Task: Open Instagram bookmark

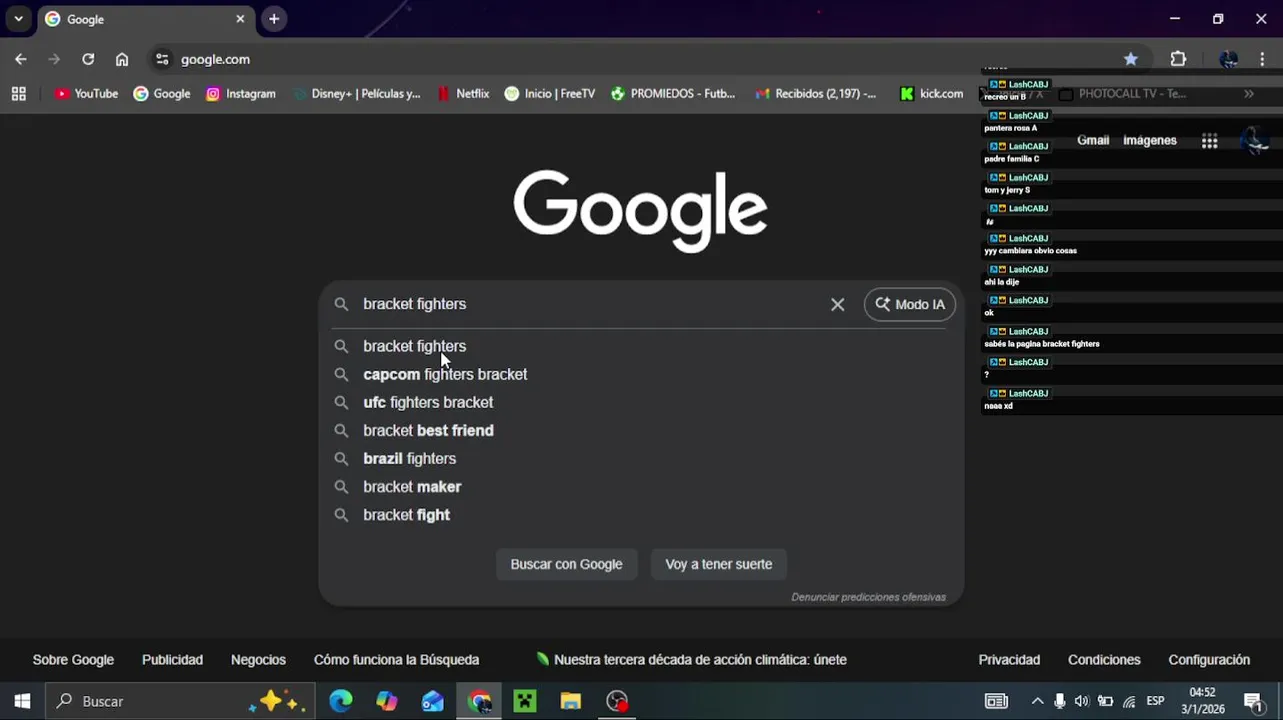Action: pos(241,94)
